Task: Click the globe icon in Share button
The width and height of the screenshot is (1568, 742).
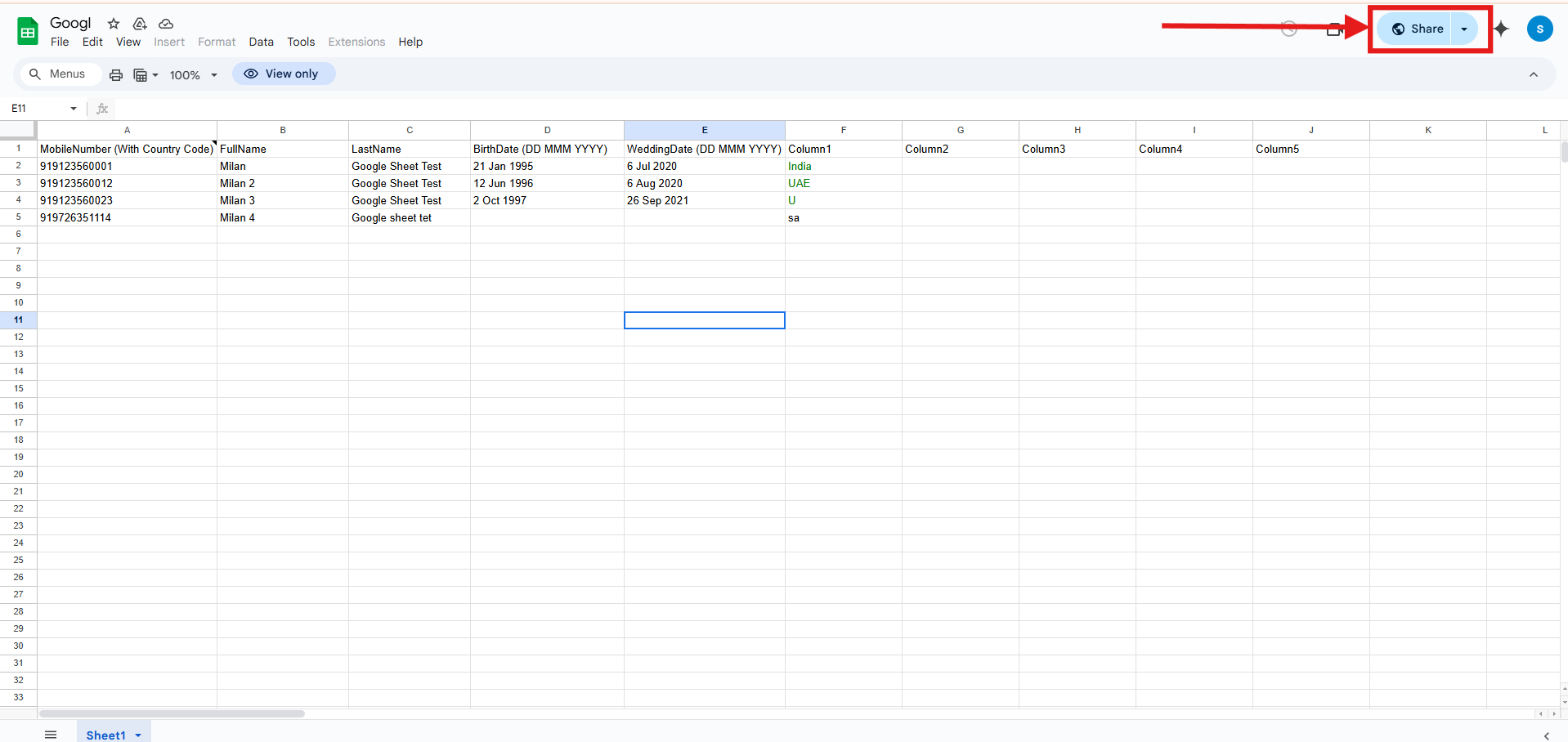Action: [1398, 29]
